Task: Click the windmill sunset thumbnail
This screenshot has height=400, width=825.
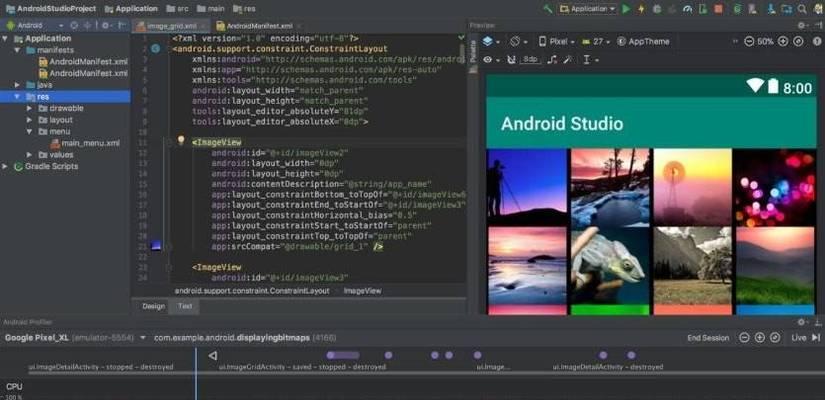Action: click(x=692, y=187)
